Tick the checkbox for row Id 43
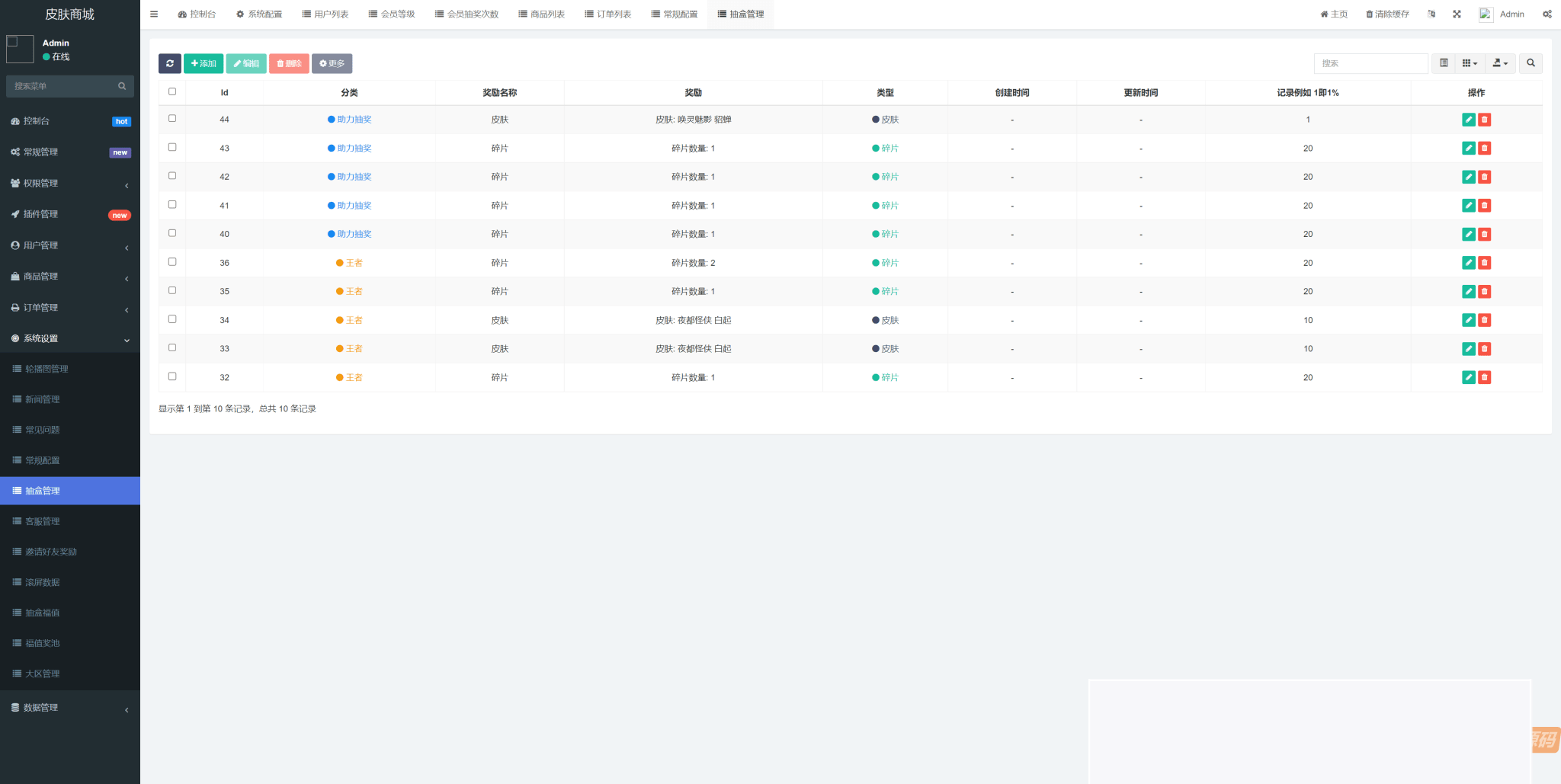This screenshot has width=1561, height=784. (172, 147)
